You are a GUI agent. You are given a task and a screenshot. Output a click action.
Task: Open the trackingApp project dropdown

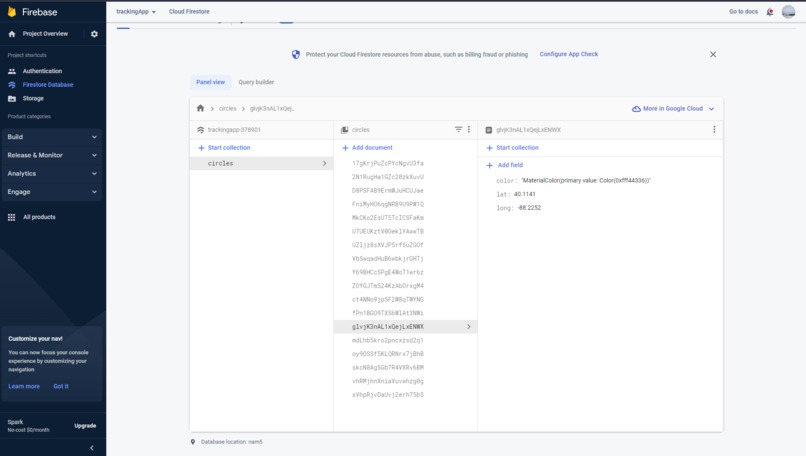tap(136, 11)
